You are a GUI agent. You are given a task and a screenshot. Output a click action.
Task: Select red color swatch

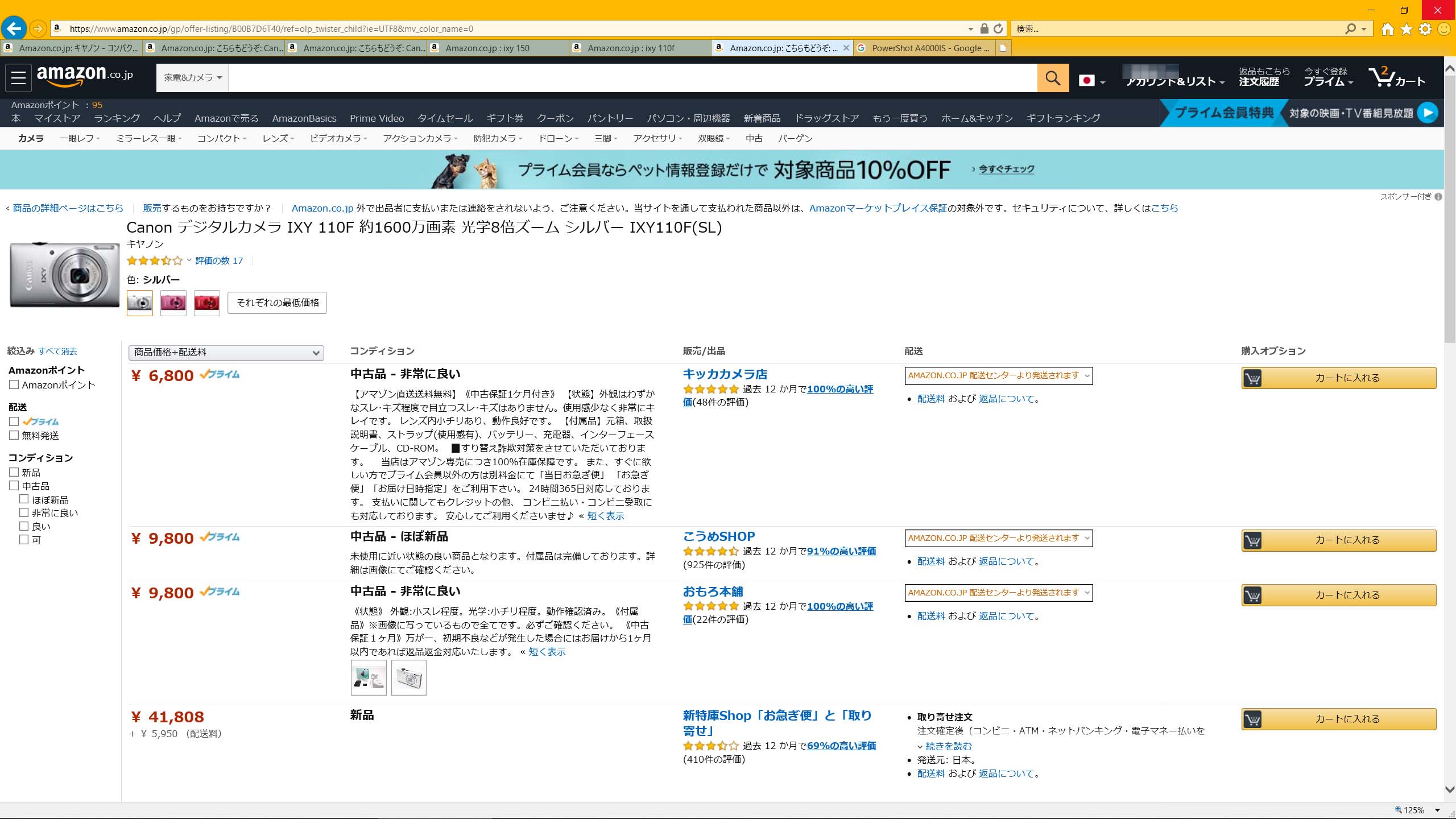point(206,303)
